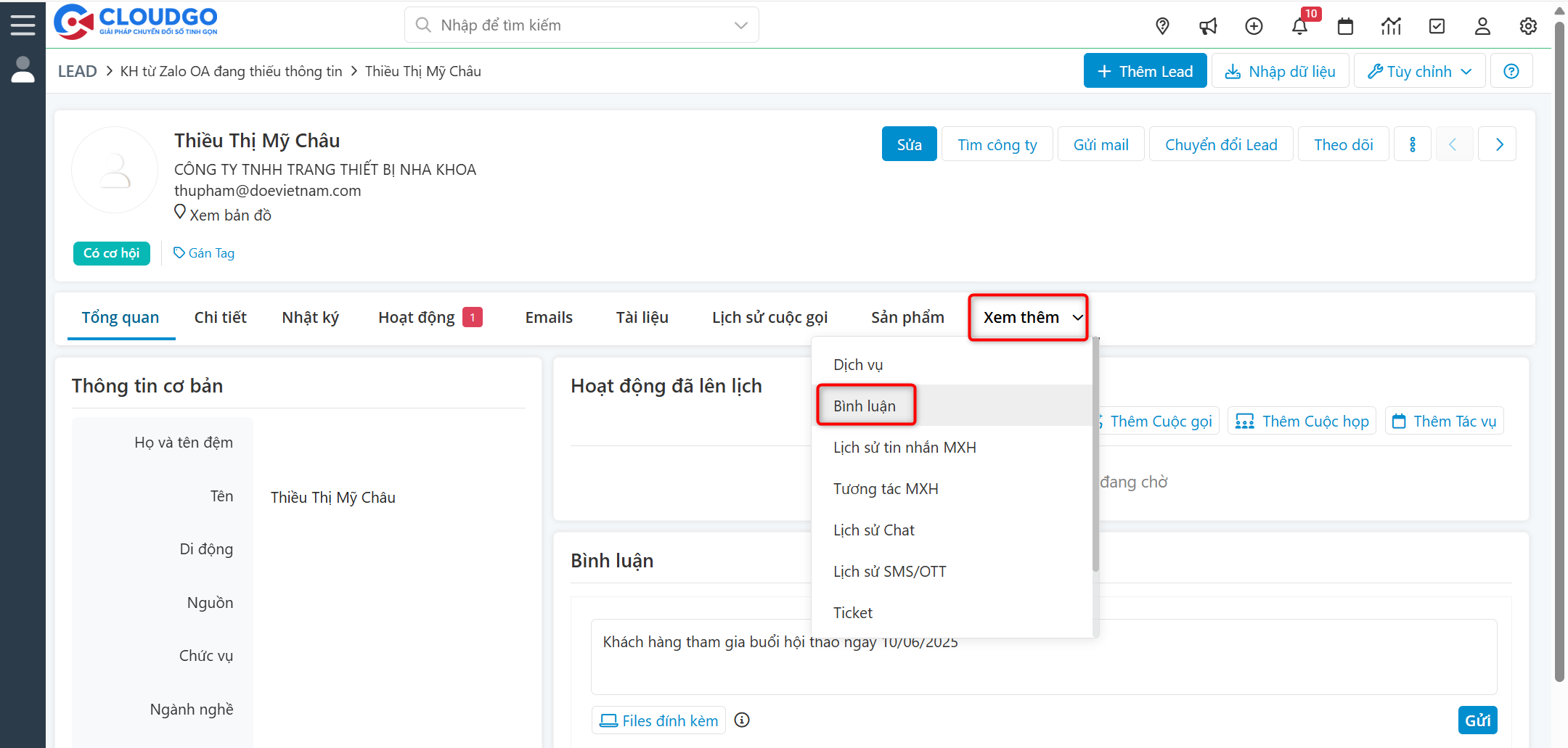
Task: Open the hamburger sidebar menu
Action: (23, 25)
